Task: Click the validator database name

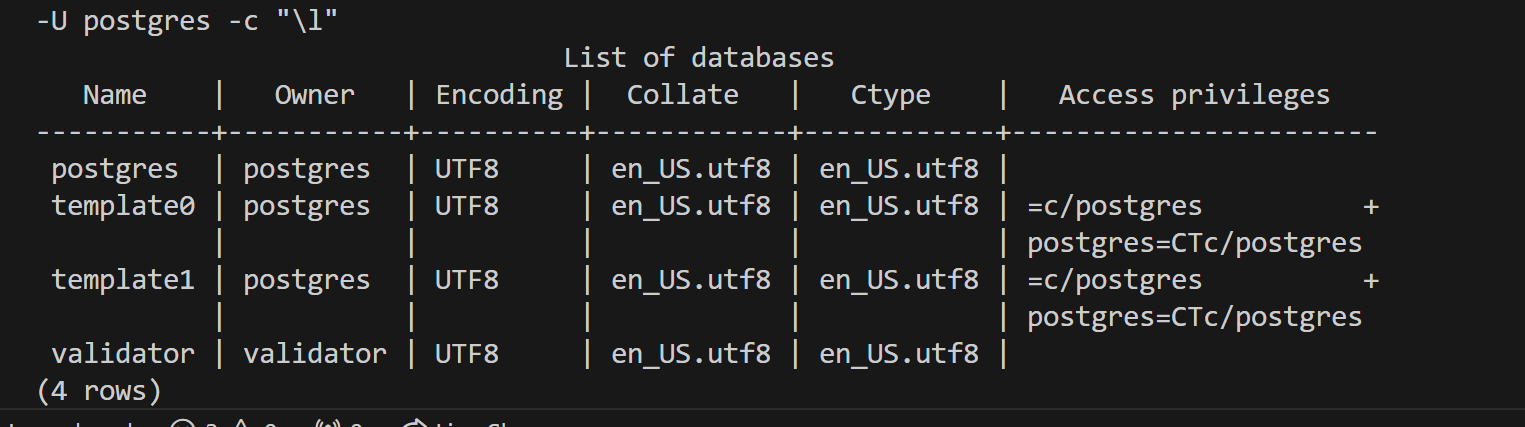Action: click(x=123, y=353)
